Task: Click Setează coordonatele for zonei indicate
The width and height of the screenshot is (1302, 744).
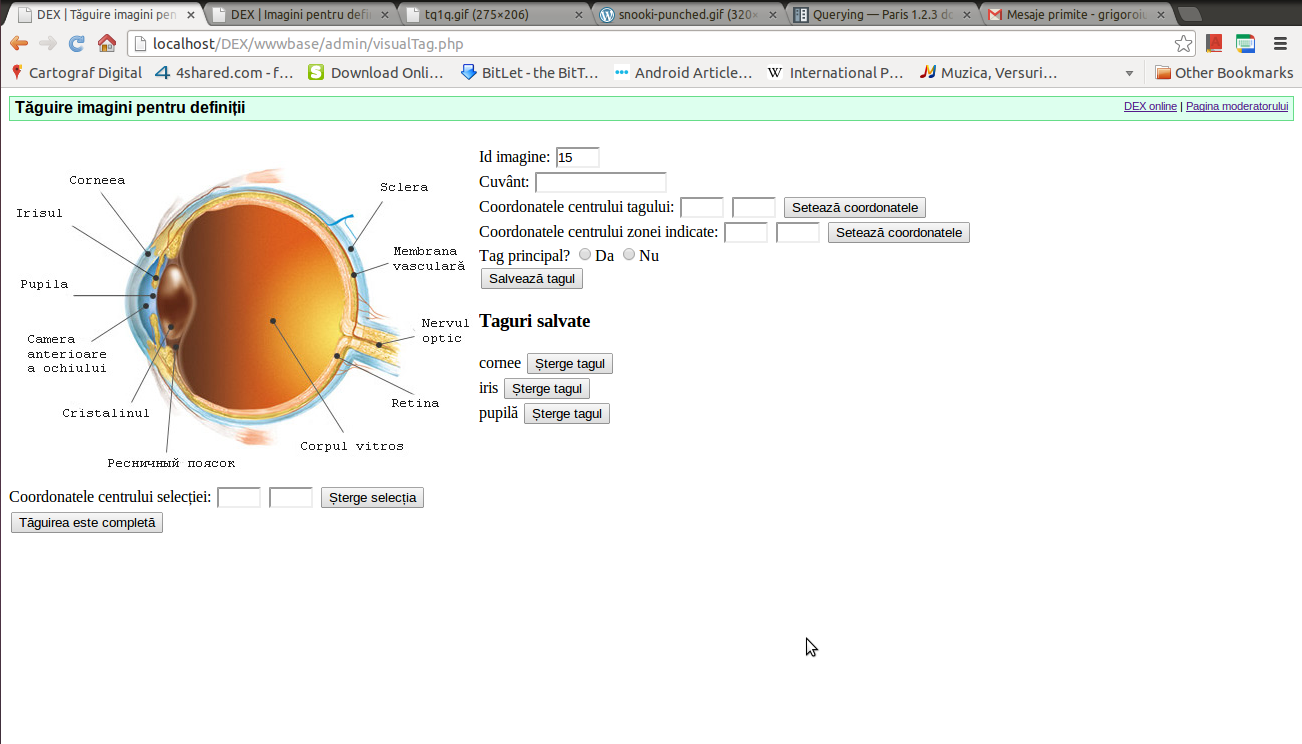Action: (899, 233)
